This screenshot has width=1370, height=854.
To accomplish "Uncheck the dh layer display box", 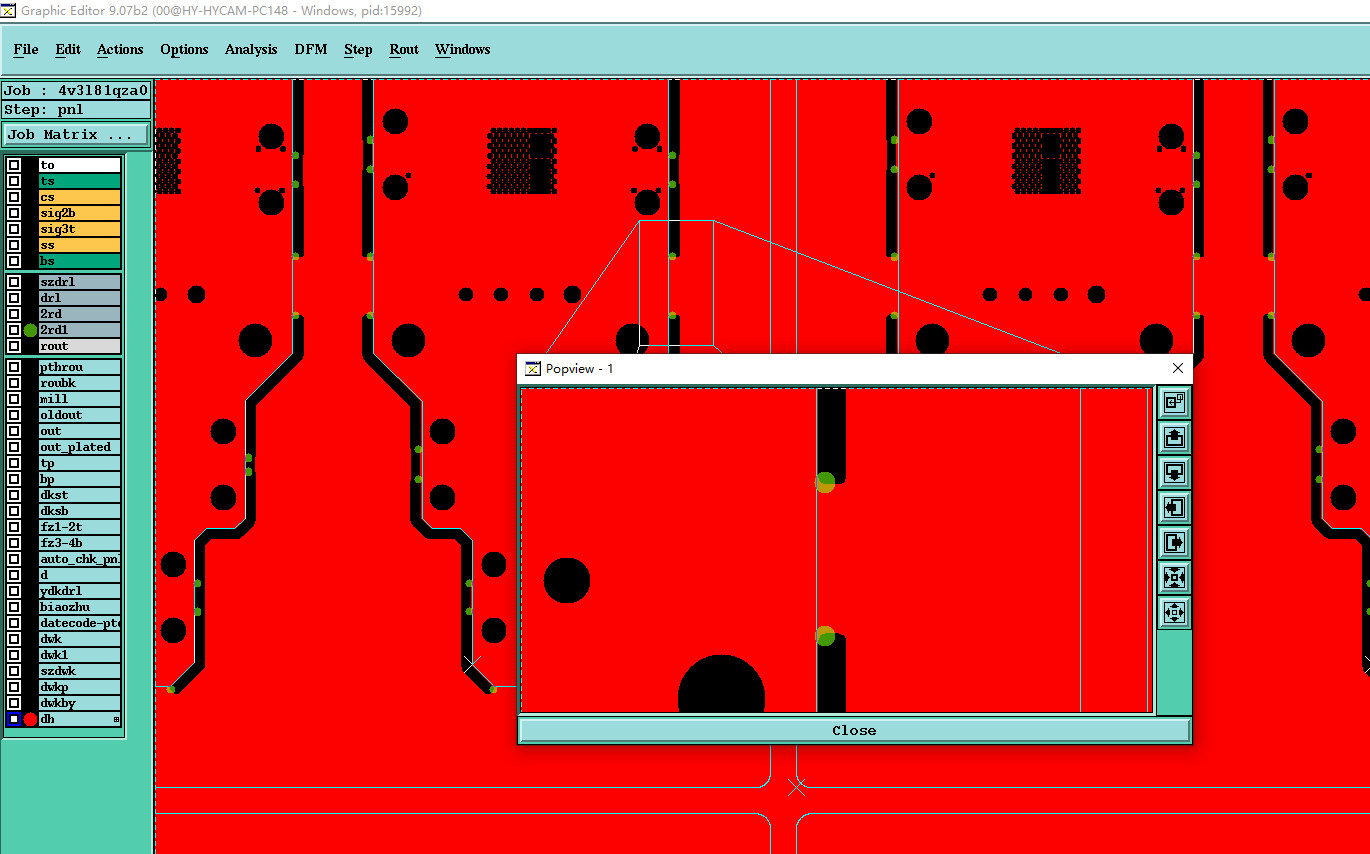I will (14, 719).
